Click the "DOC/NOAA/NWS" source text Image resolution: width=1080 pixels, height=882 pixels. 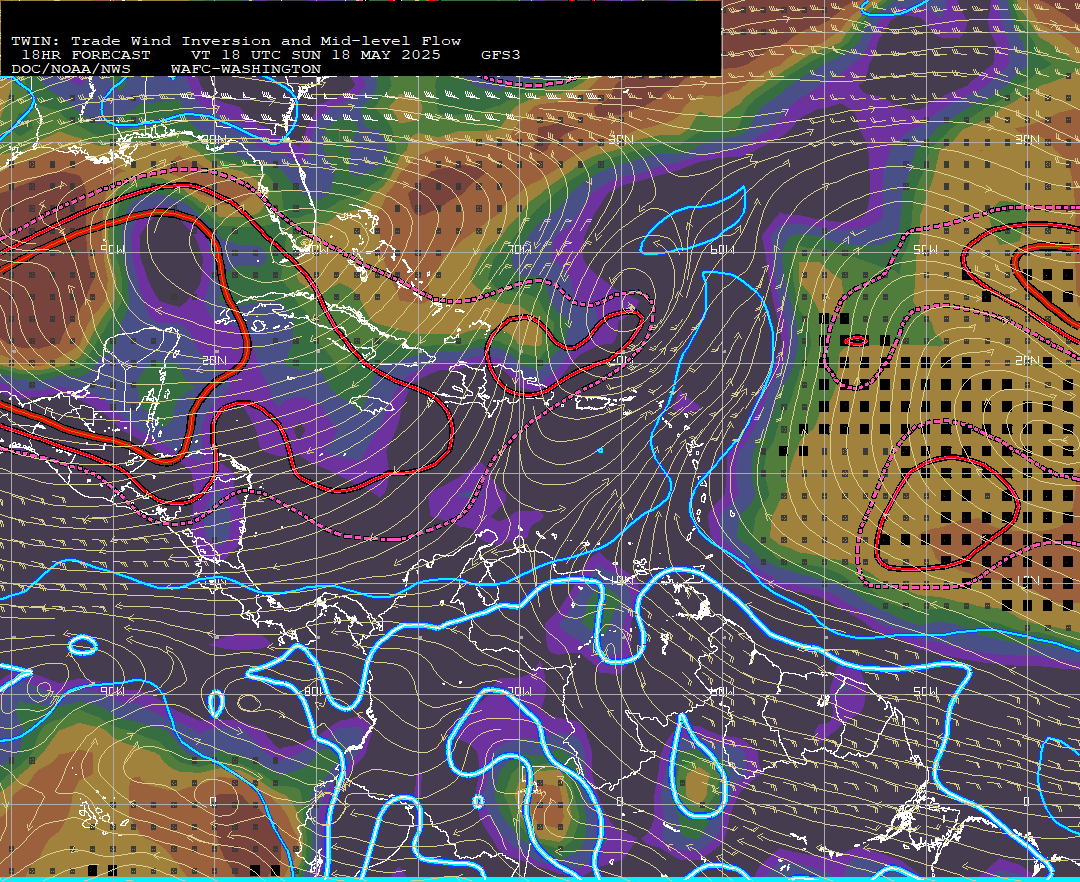71,70
